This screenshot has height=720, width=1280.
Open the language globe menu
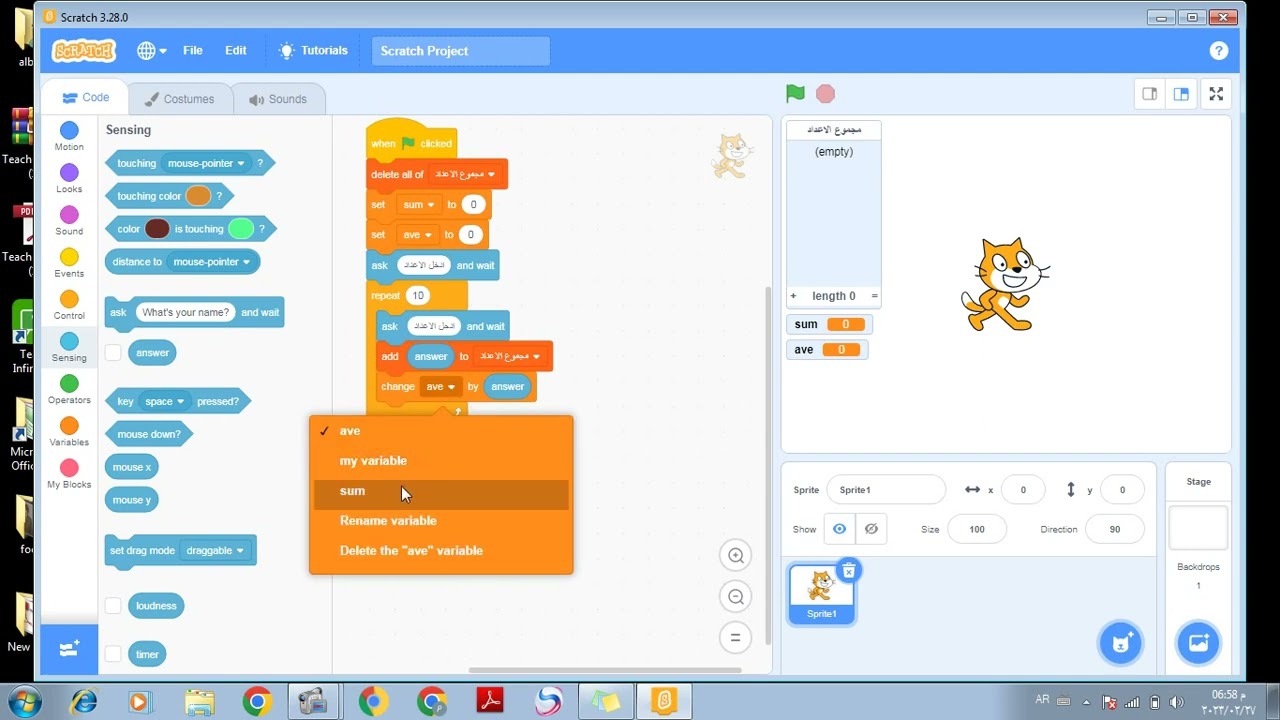152,50
